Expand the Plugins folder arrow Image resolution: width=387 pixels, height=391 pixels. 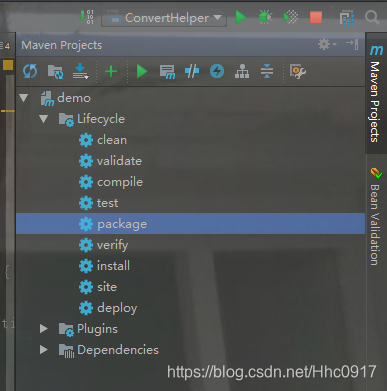44,329
